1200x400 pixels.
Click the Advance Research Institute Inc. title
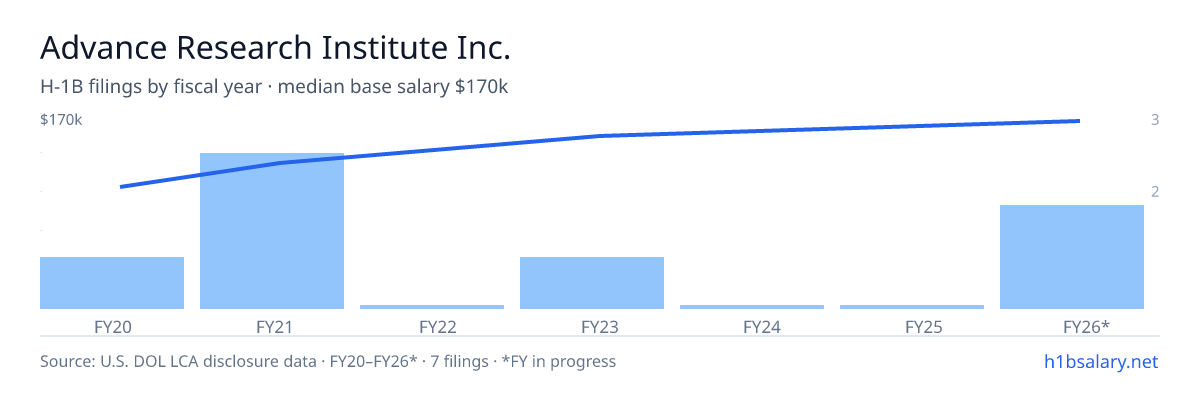click(x=276, y=47)
